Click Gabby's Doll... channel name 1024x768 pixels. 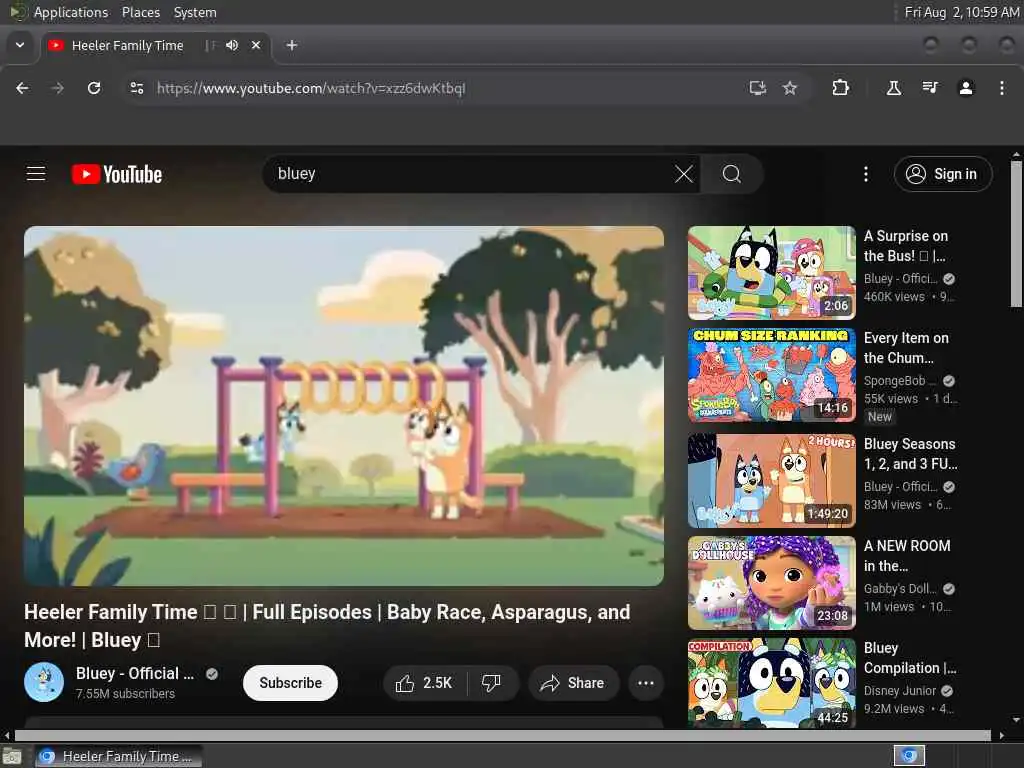900,588
